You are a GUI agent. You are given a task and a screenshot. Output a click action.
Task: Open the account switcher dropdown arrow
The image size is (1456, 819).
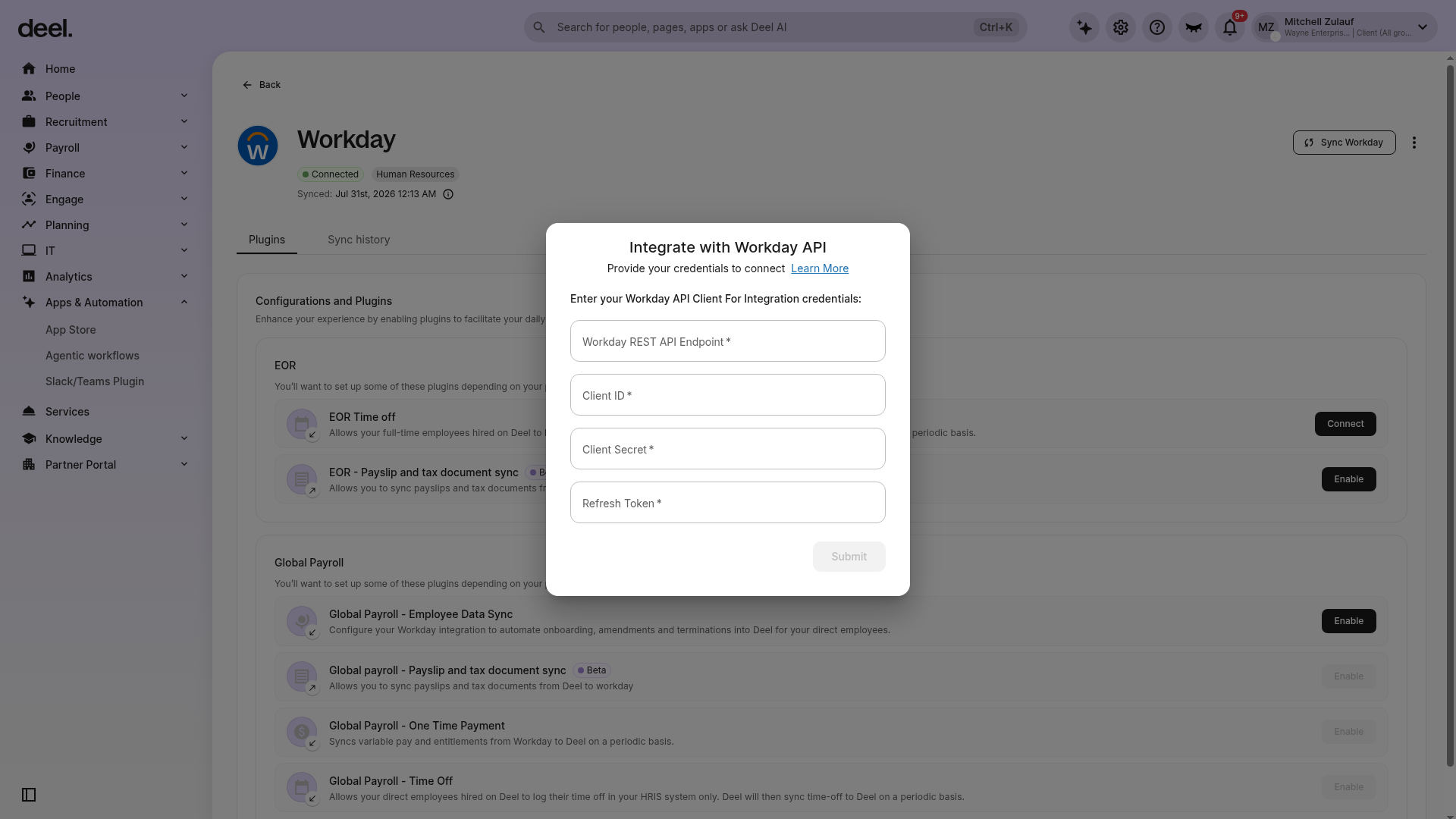click(x=1423, y=27)
